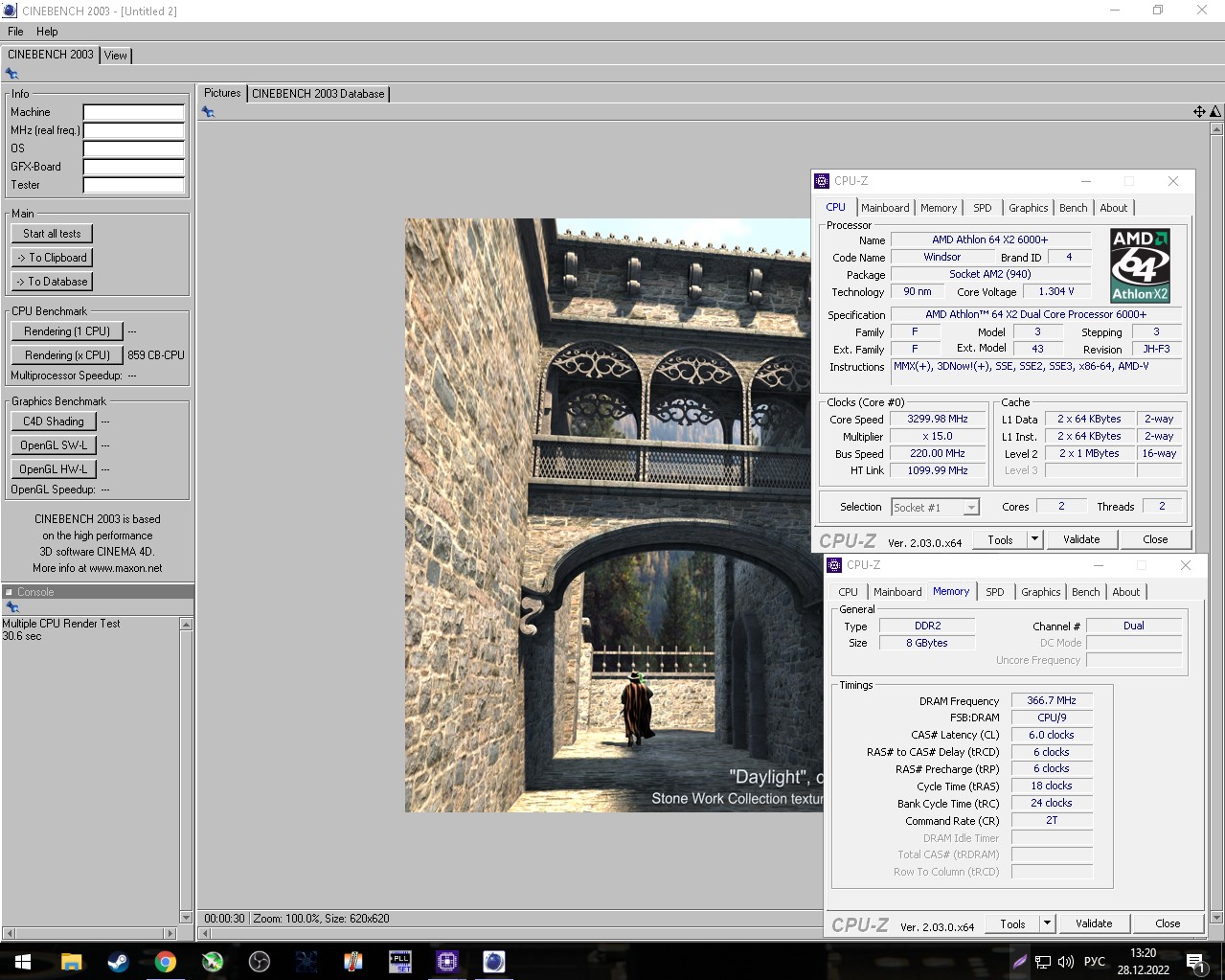Click the Machine input field

tap(133, 112)
